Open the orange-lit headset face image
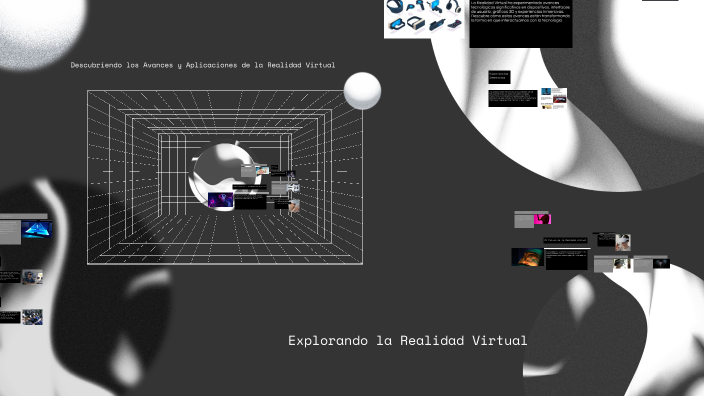Screen dimensions: 704x396 [x=528, y=257]
